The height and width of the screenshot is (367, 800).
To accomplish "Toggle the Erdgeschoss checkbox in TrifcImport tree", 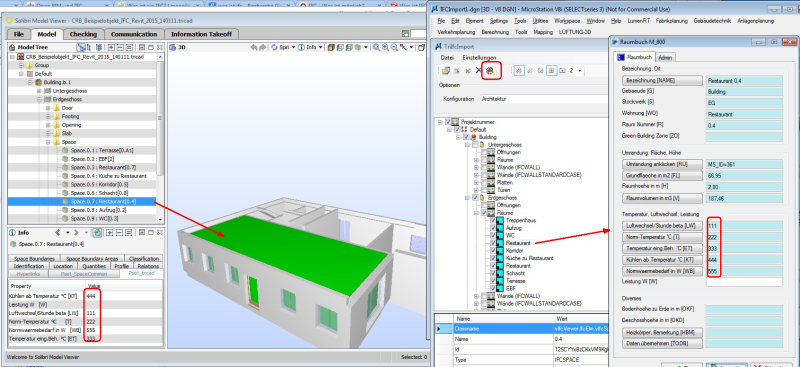I will pyautogui.click(x=475, y=198).
